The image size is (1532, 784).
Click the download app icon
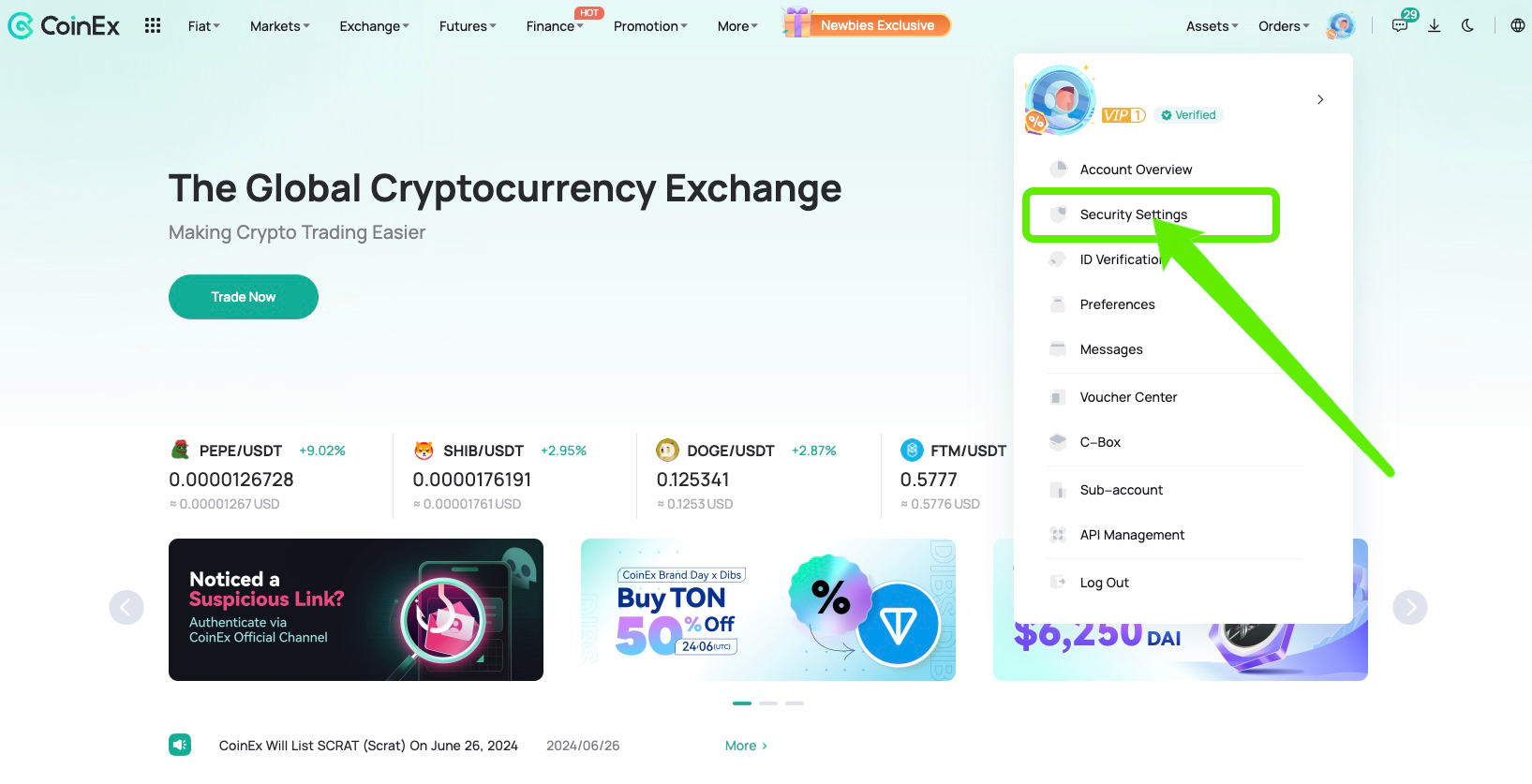(x=1434, y=26)
